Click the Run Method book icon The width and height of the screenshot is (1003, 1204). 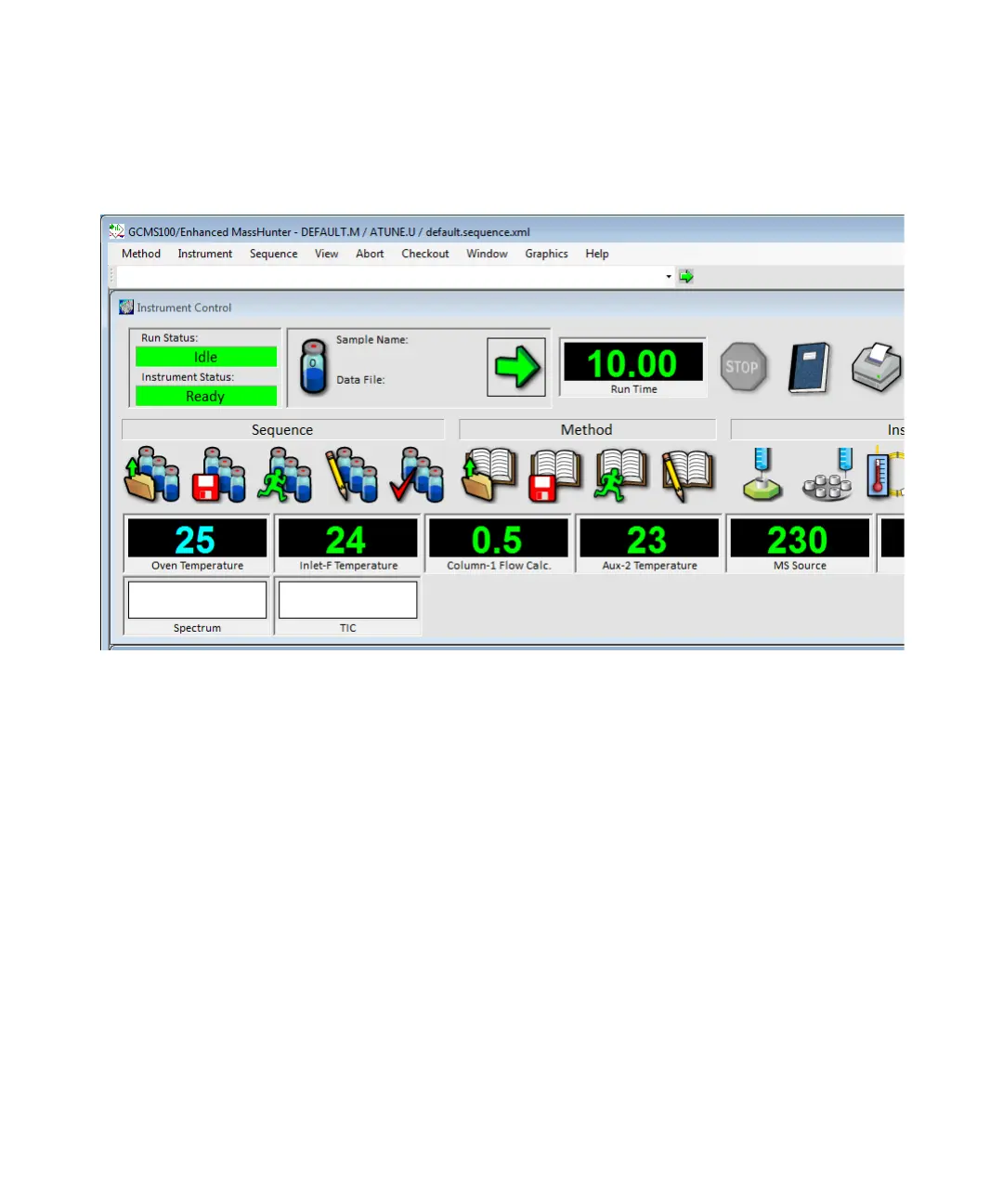[x=621, y=475]
